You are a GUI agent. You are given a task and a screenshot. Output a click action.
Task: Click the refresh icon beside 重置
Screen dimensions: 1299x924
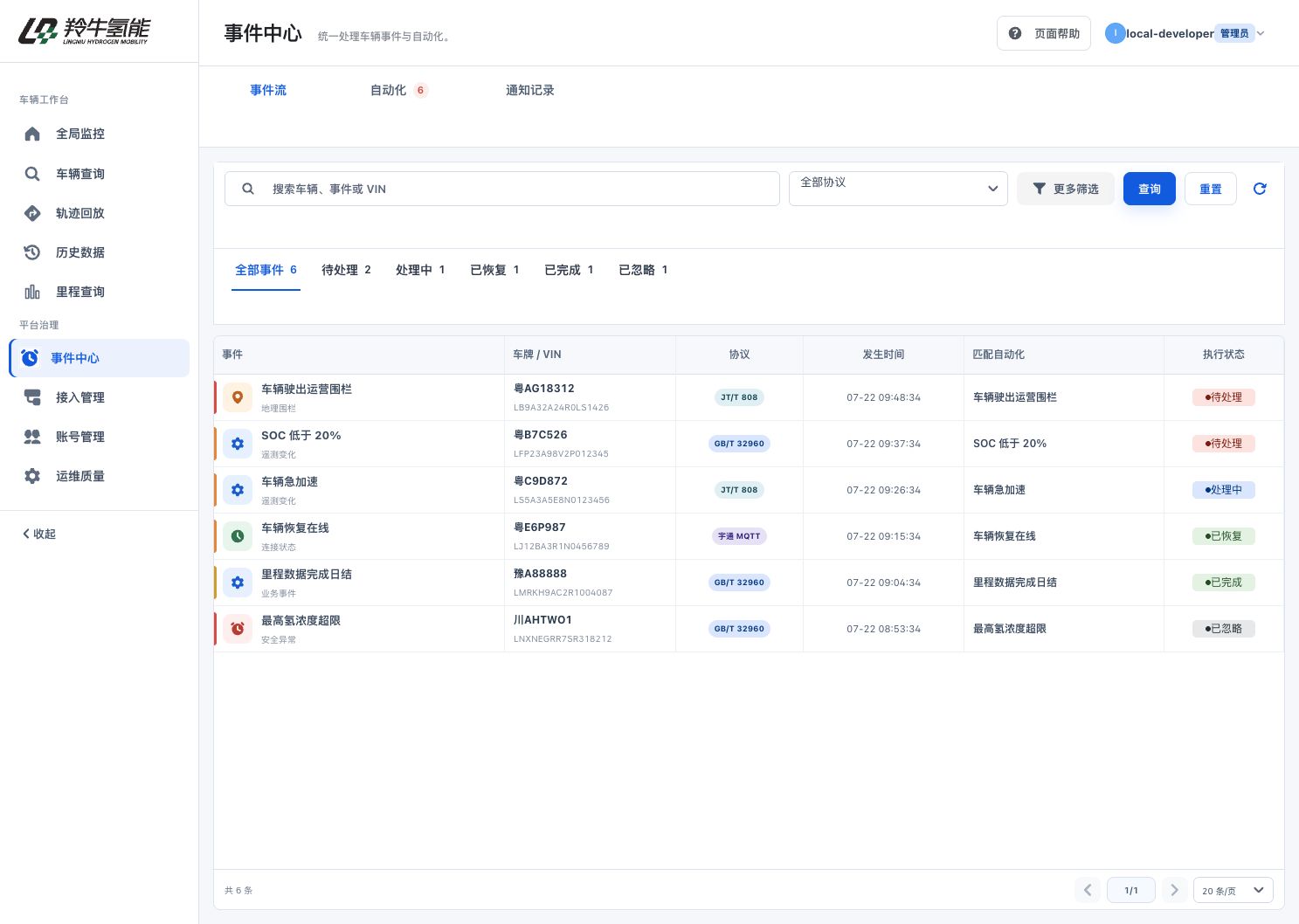point(1260,189)
